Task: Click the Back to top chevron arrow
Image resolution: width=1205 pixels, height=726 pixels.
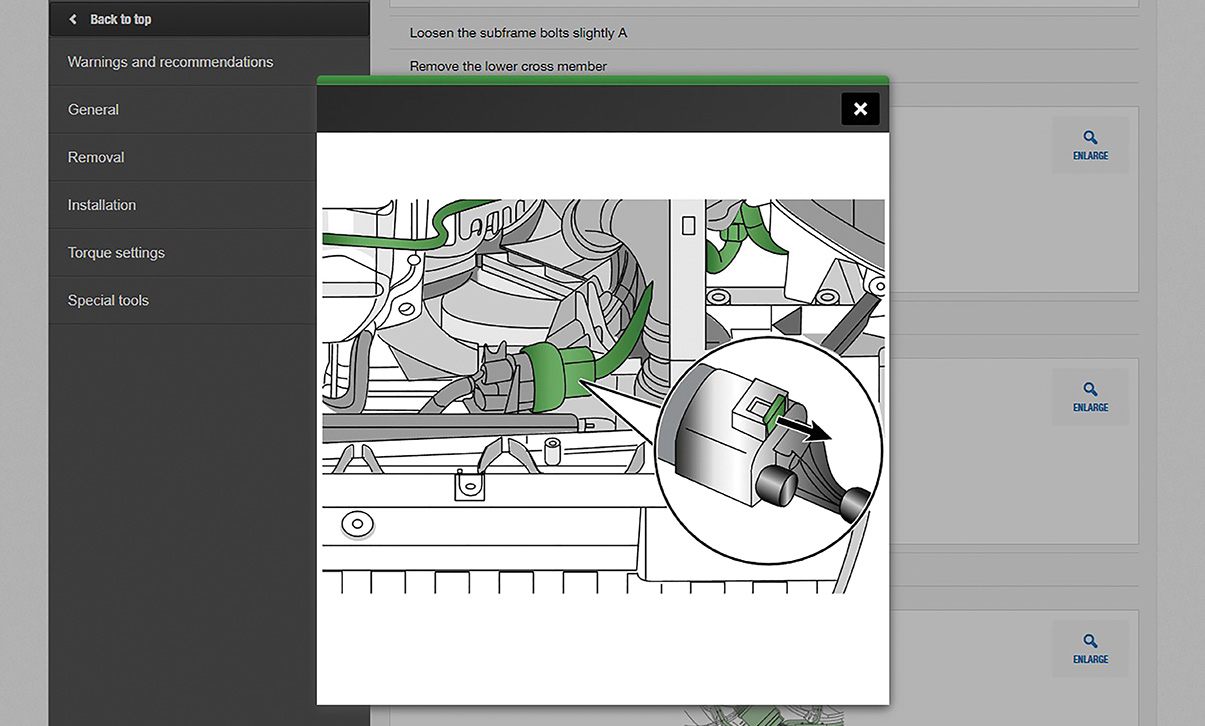Action: click(x=73, y=19)
